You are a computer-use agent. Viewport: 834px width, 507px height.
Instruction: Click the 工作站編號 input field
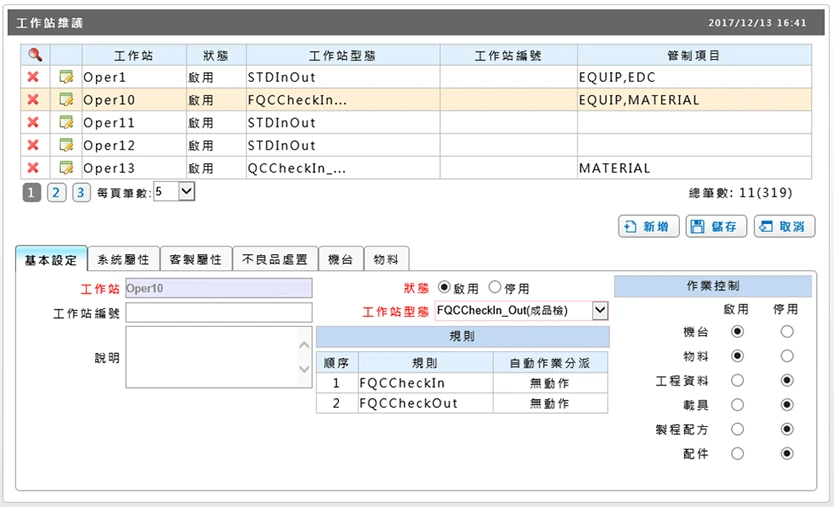coord(219,313)
